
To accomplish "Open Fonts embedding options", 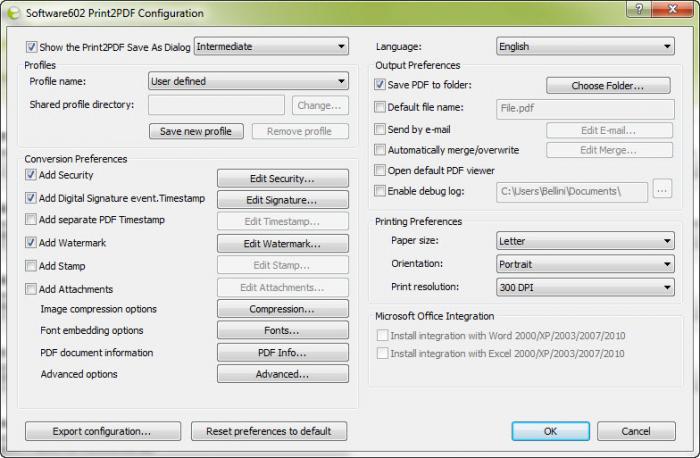I will click(283, 330).
